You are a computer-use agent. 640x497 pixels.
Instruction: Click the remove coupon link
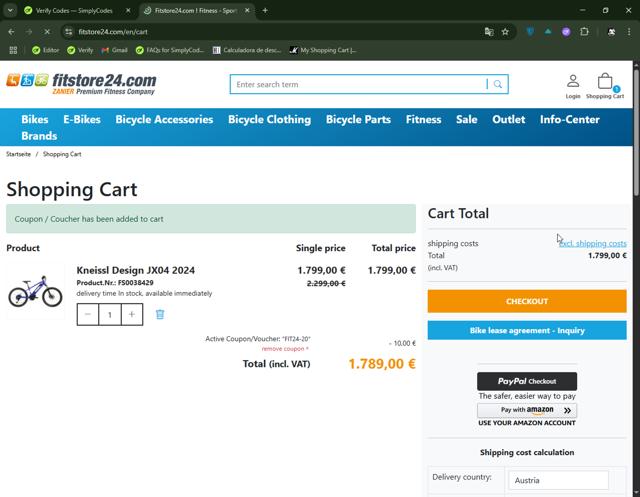pyautogui.click(x=285, y=349)
